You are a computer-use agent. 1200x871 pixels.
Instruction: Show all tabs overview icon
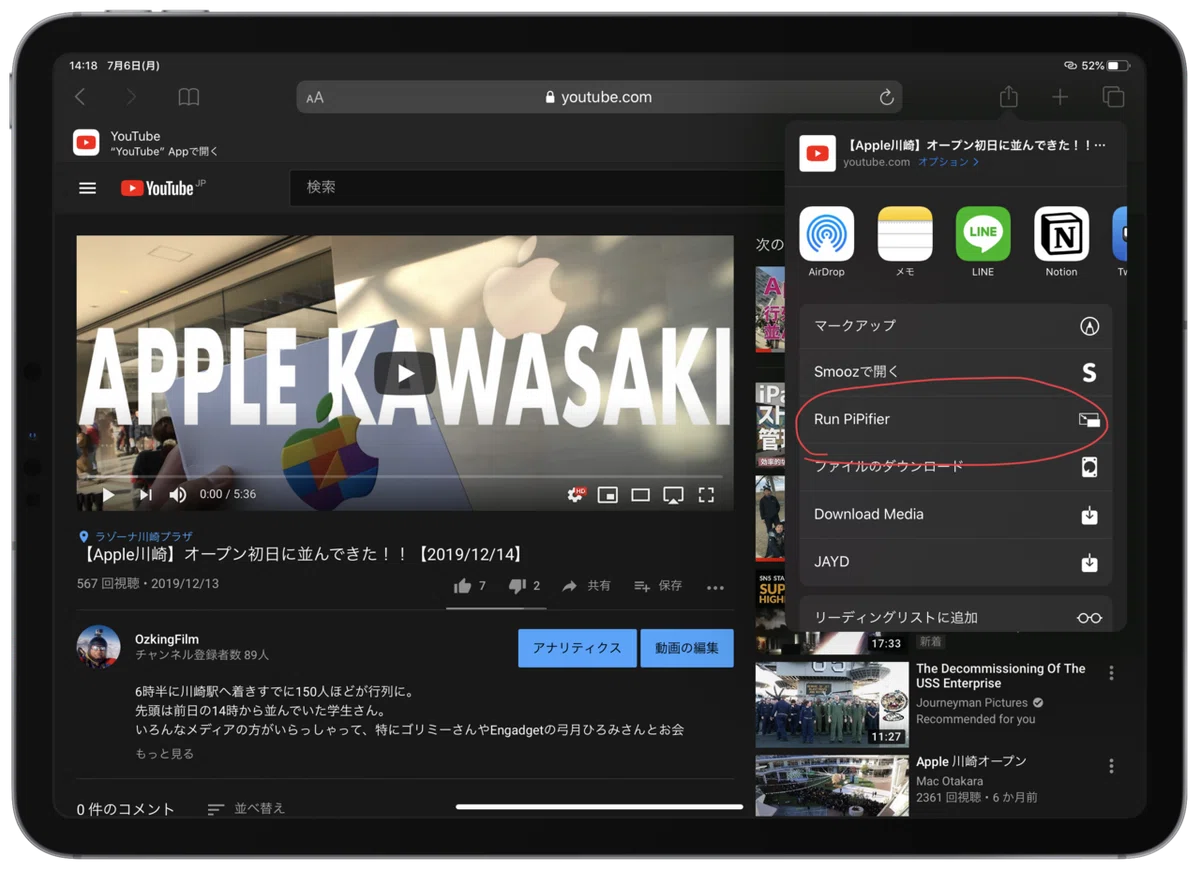pos(1113,97)
